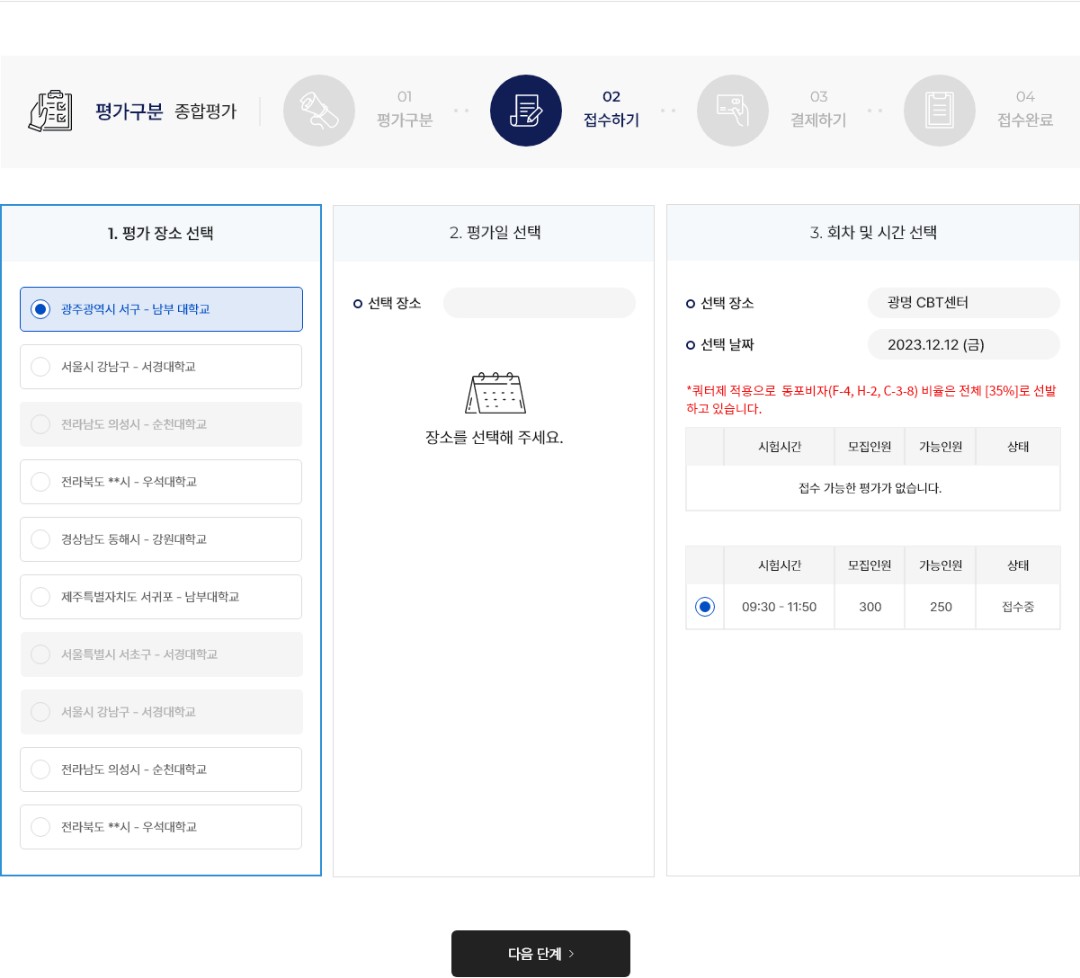Pick 경상남도 동해시 - 강원대학교 location
Image resolution: width=1080 pixels, height=978 pixels.
coord(161,539)
